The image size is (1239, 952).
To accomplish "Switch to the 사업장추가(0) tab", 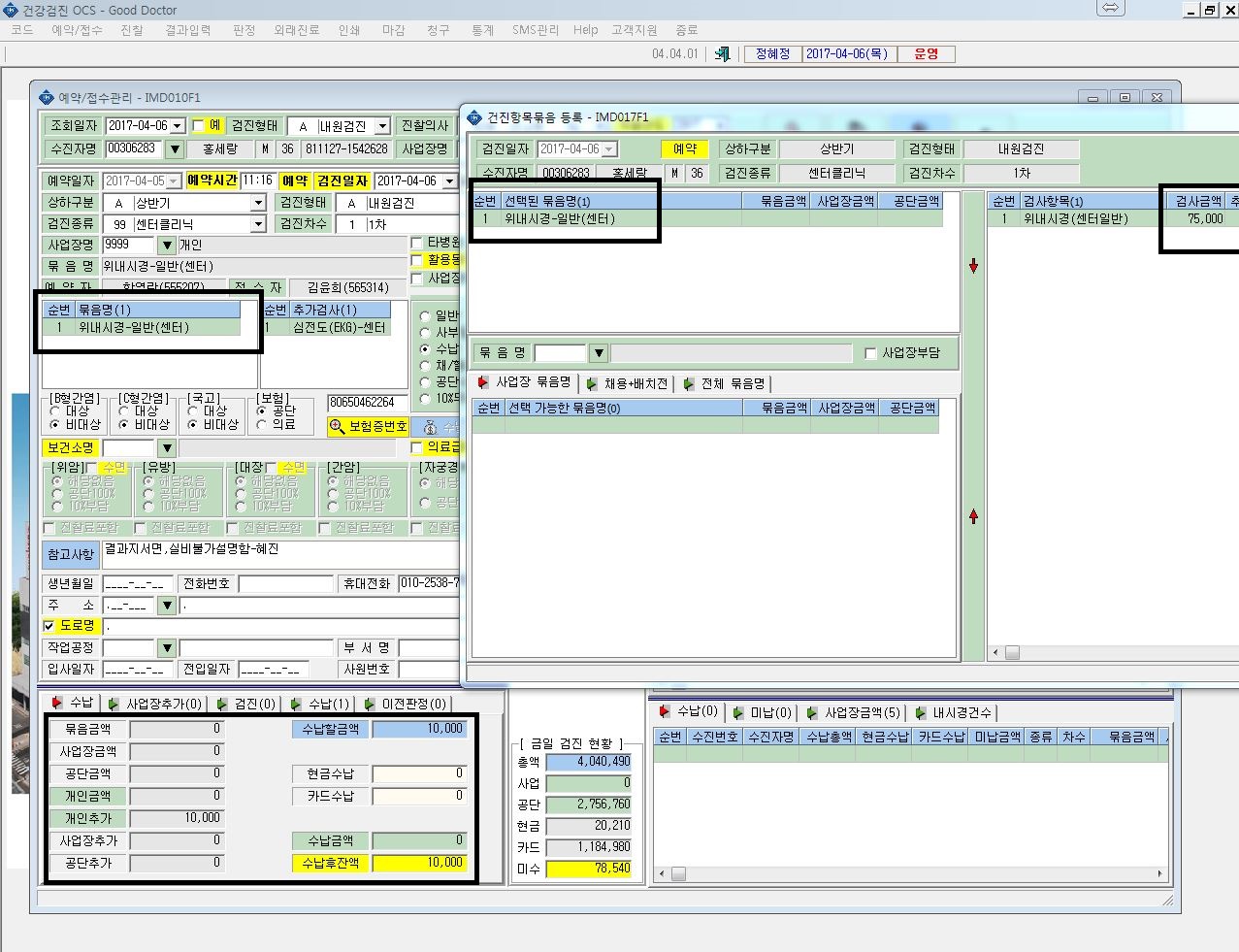I will pos(156,704).
